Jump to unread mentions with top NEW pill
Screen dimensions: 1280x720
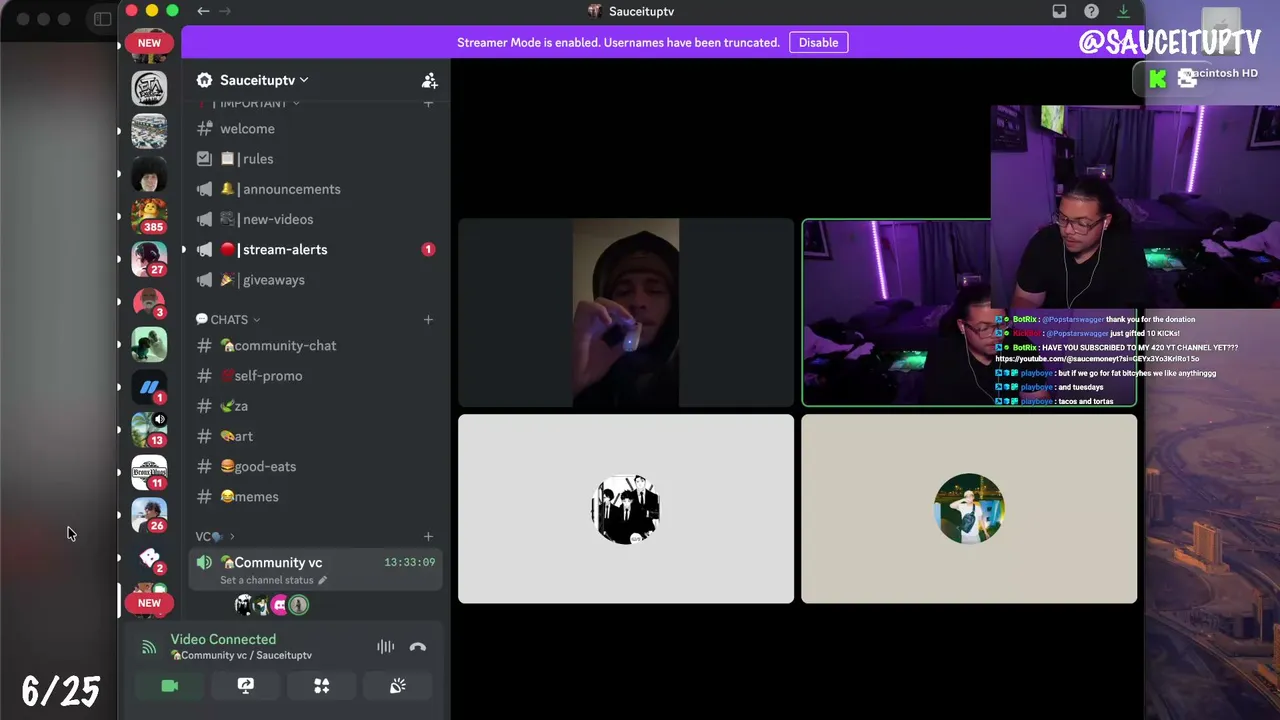(149, 43)
